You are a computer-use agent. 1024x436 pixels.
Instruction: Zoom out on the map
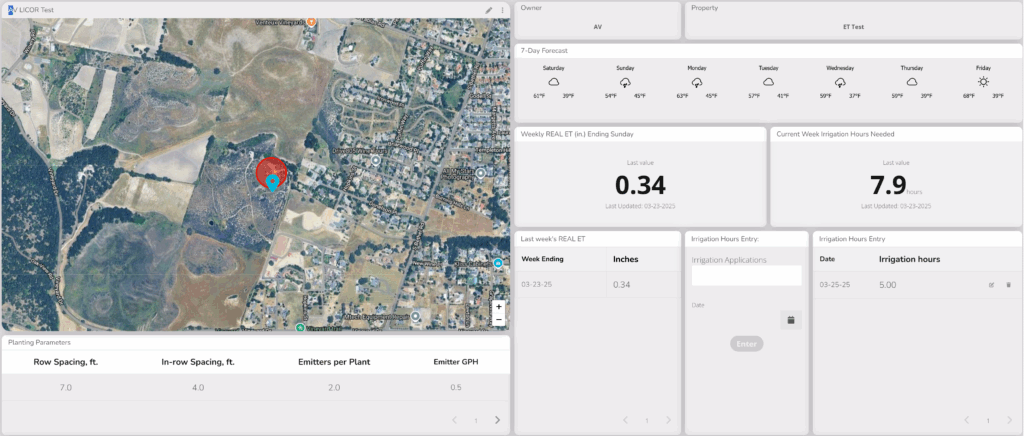click(x=499, y=320)
